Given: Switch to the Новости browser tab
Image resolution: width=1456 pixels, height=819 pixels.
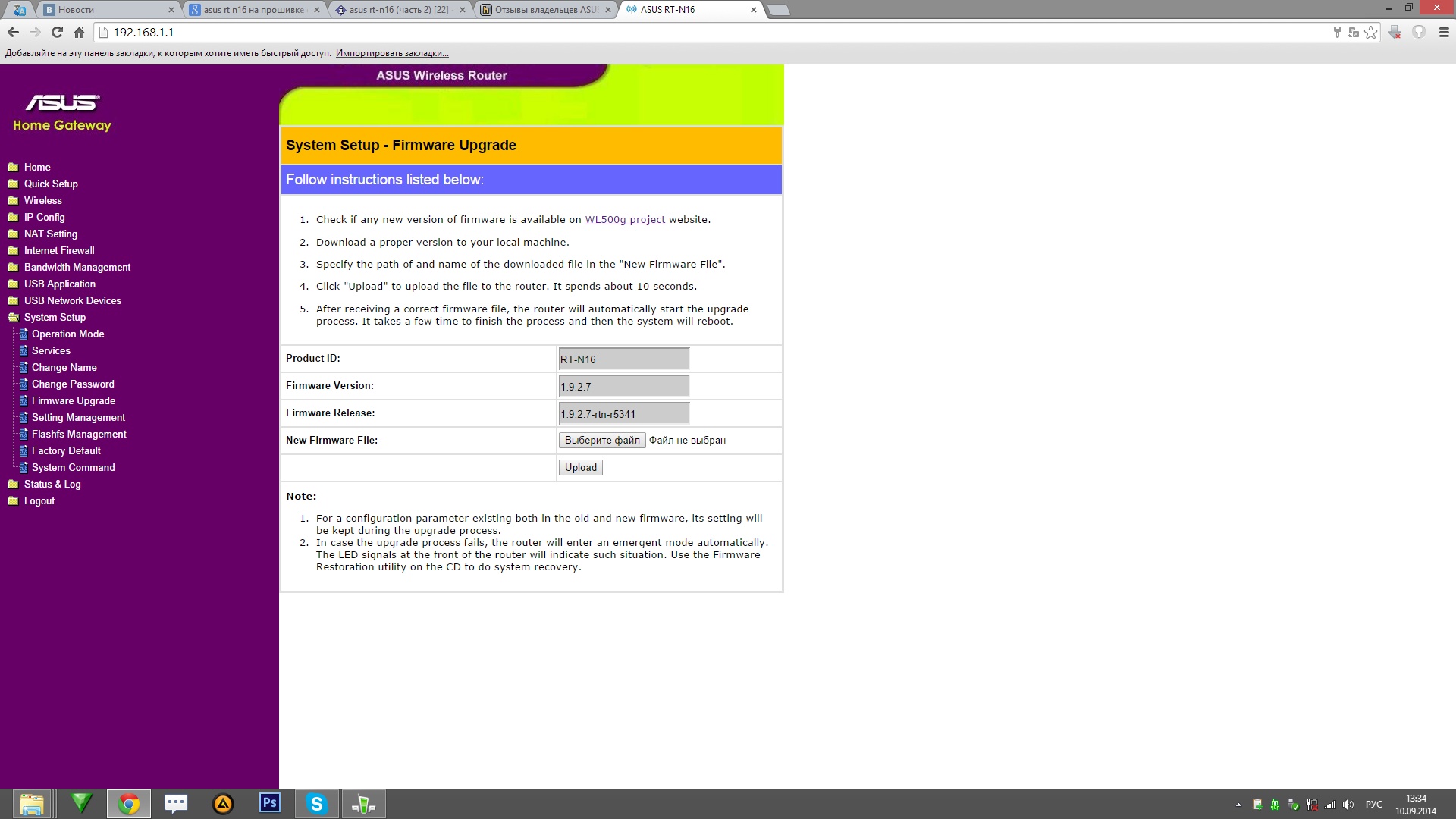Looking at the screenshot, I should click(106, 10).
